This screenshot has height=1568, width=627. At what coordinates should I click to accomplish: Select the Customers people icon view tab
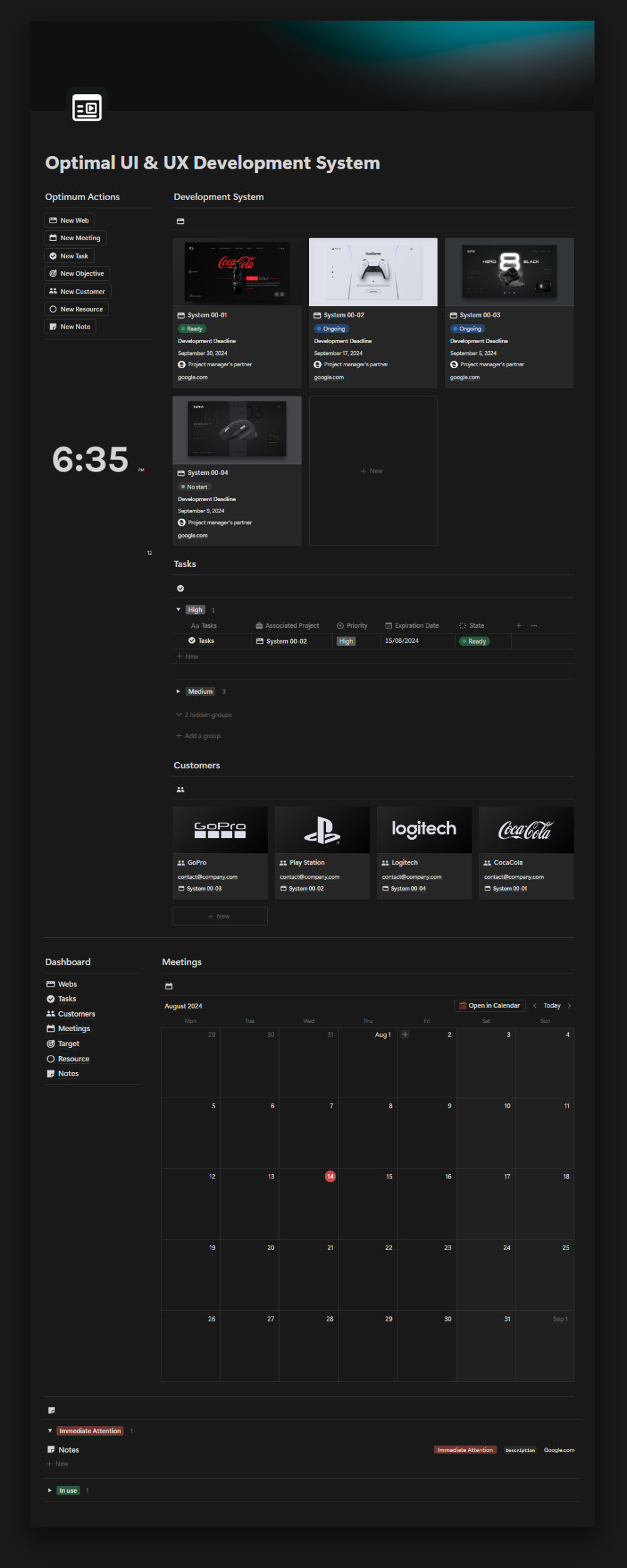click(x=181, y=790)
